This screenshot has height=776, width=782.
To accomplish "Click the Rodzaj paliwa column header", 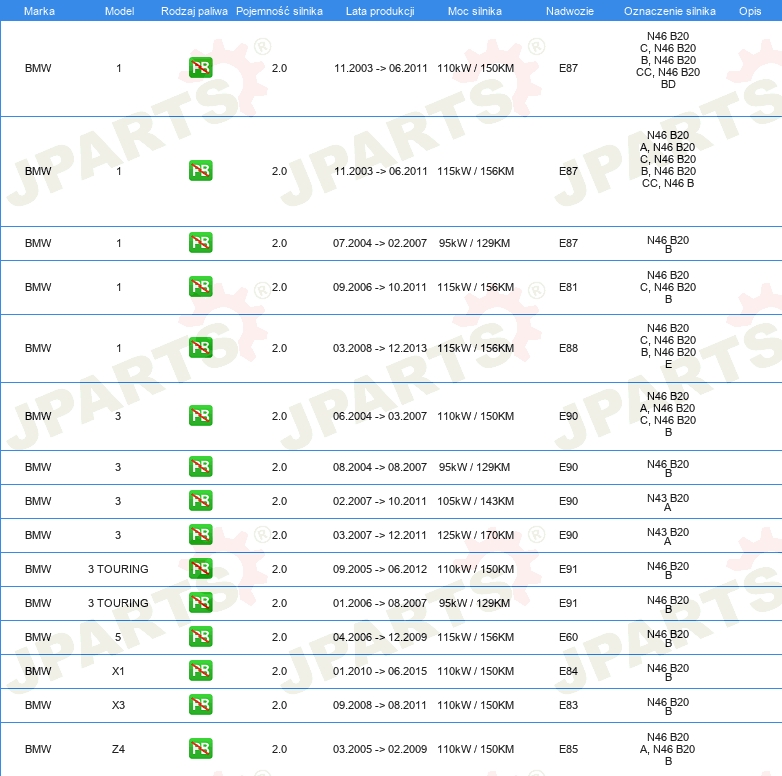I will pos(194,11).
